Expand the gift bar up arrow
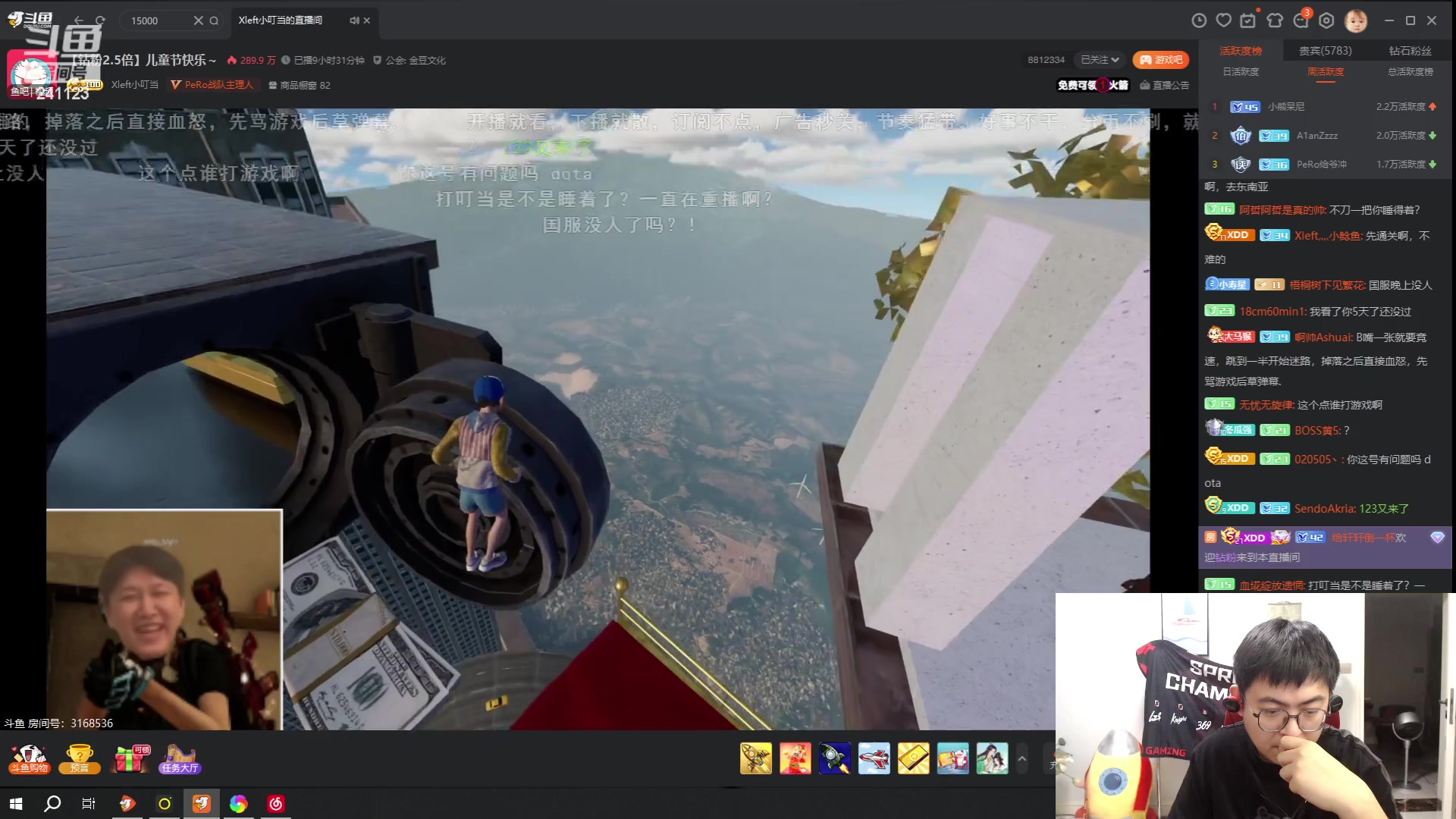Screen dimensions: 1456x819 1022,758
